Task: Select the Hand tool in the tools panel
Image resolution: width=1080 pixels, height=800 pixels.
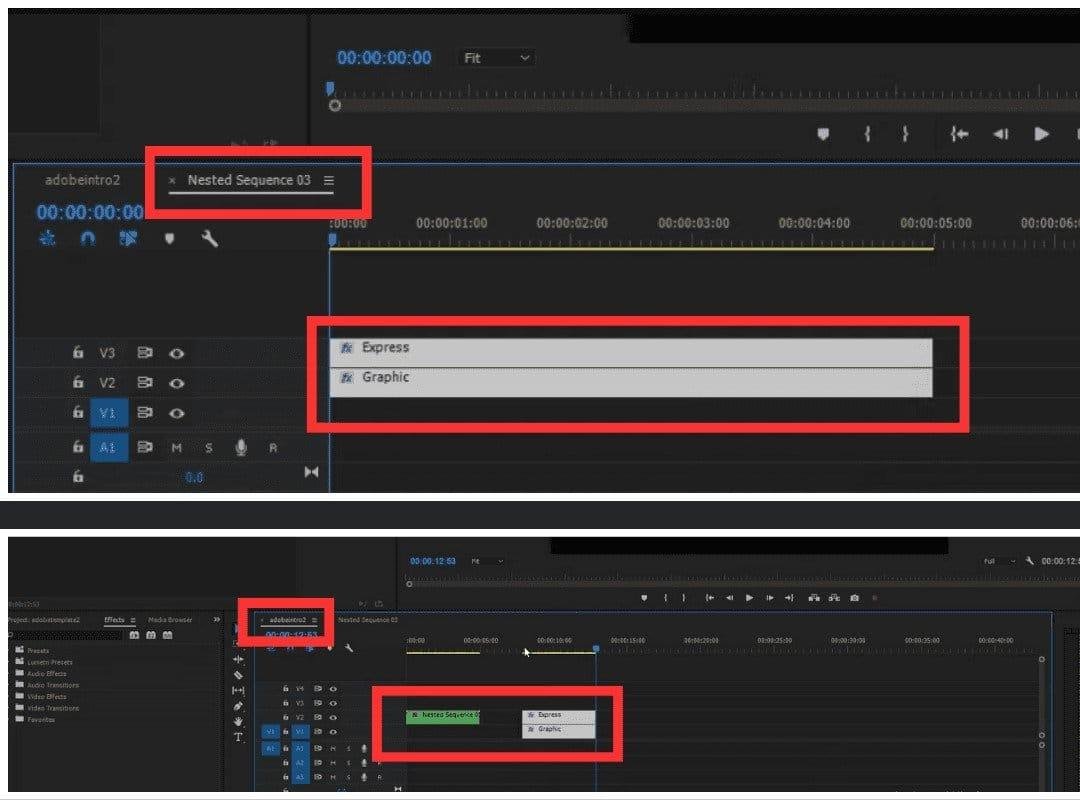Action: (x=238, y=722)
